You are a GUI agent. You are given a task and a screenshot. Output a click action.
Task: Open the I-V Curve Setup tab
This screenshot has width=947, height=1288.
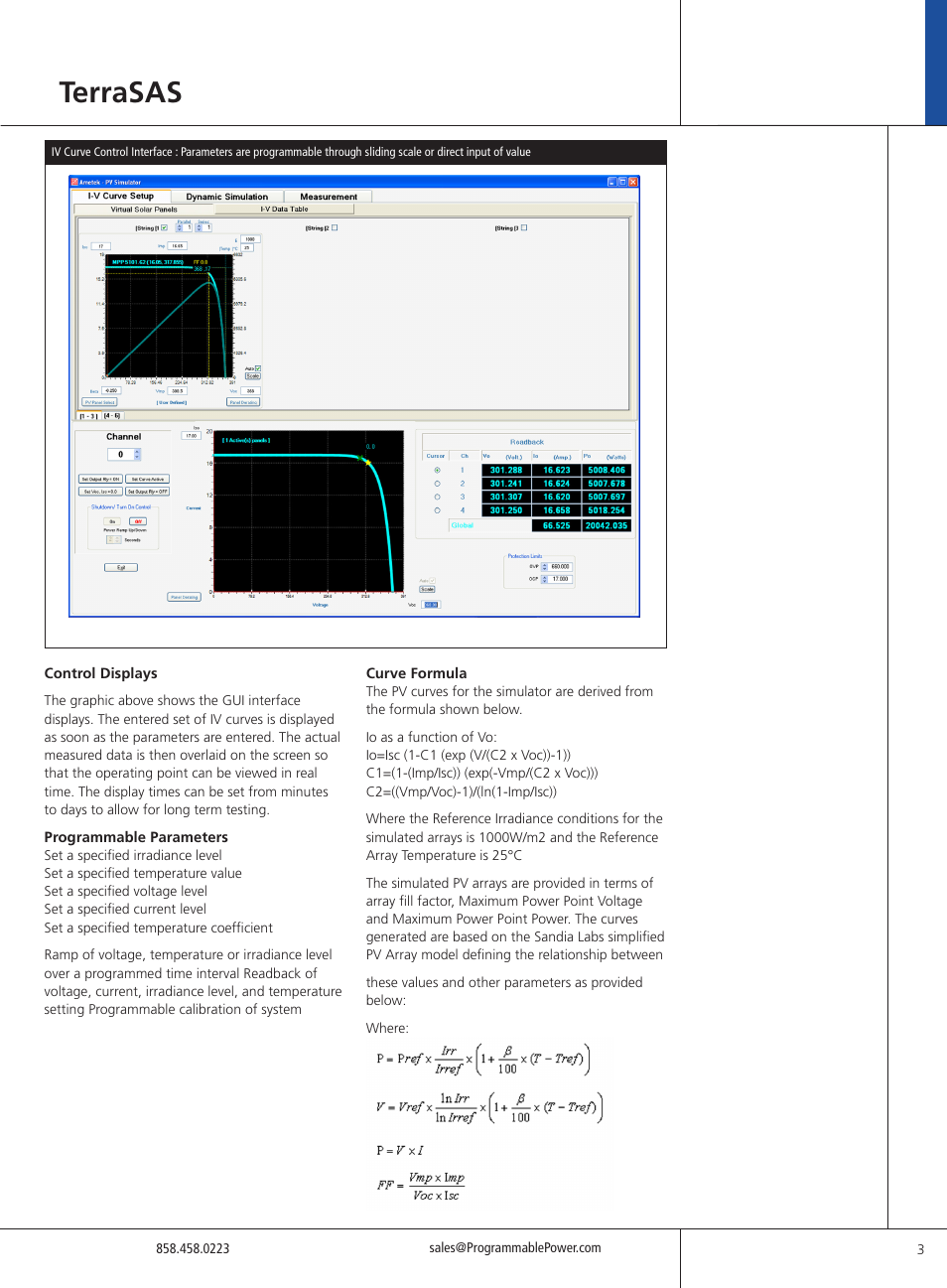tap(121, 196)
